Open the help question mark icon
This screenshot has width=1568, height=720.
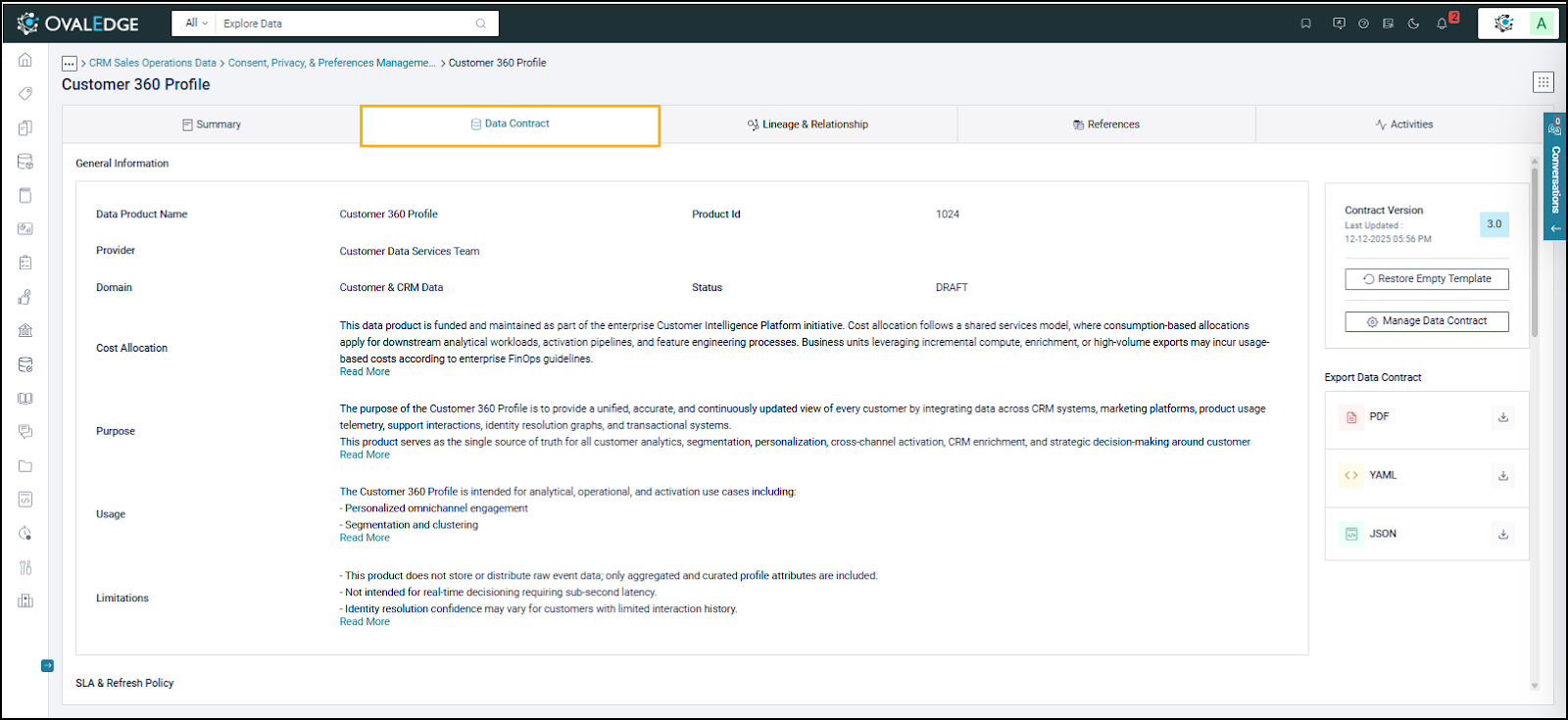coord(1363,24)
